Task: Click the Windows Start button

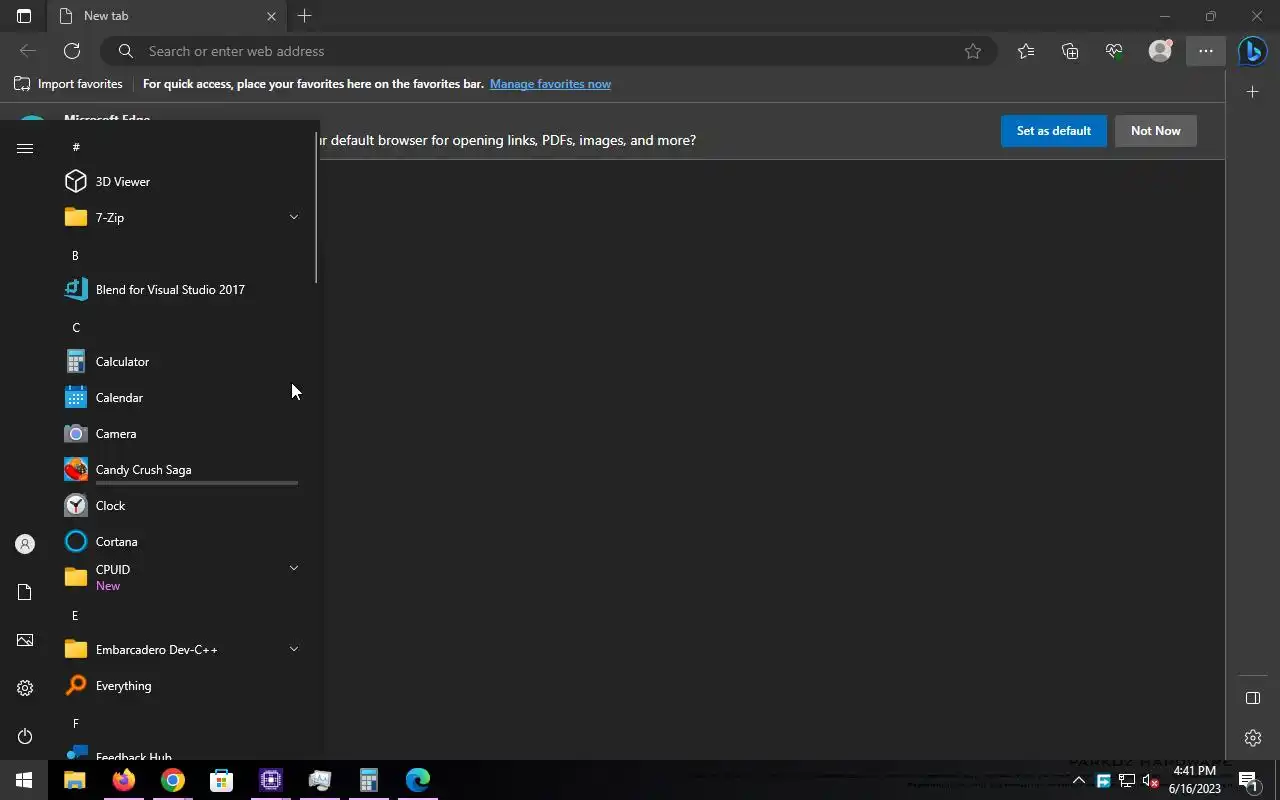Action: (x=24, y=780)
